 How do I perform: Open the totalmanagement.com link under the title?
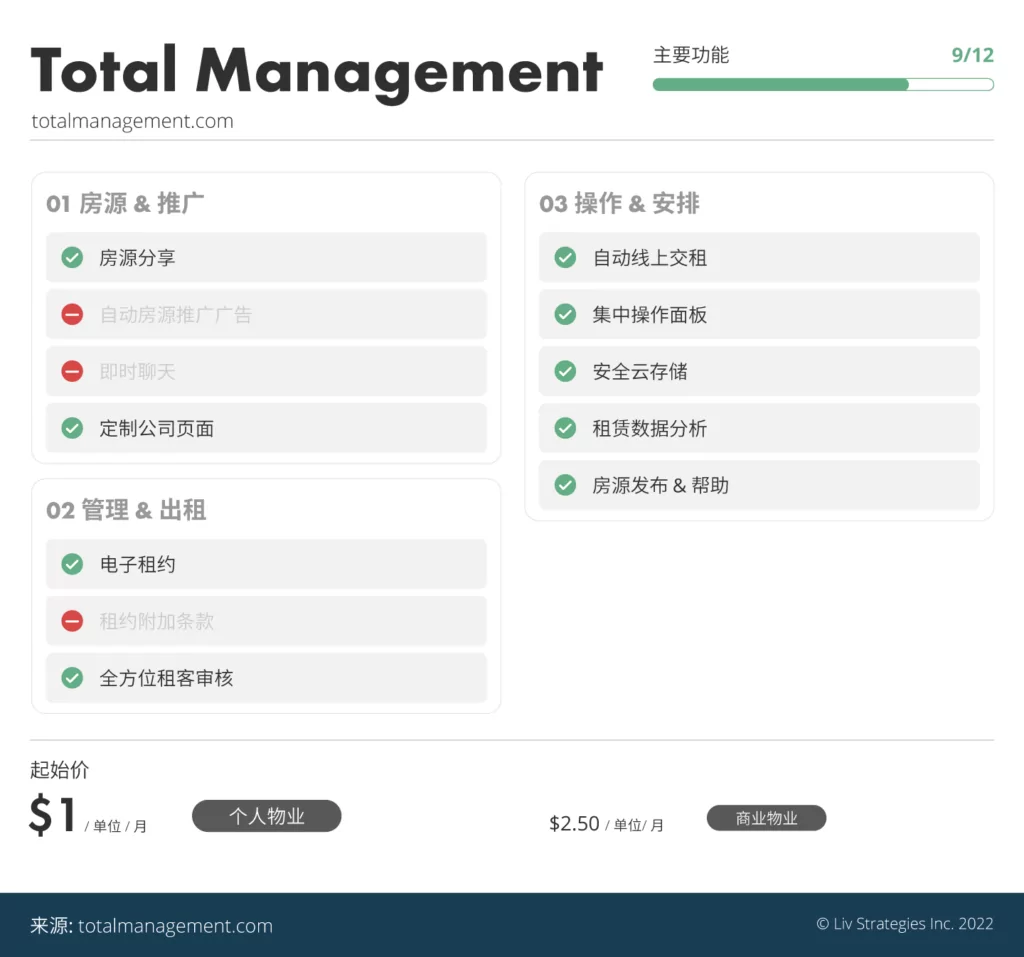(x=132, y=122)
